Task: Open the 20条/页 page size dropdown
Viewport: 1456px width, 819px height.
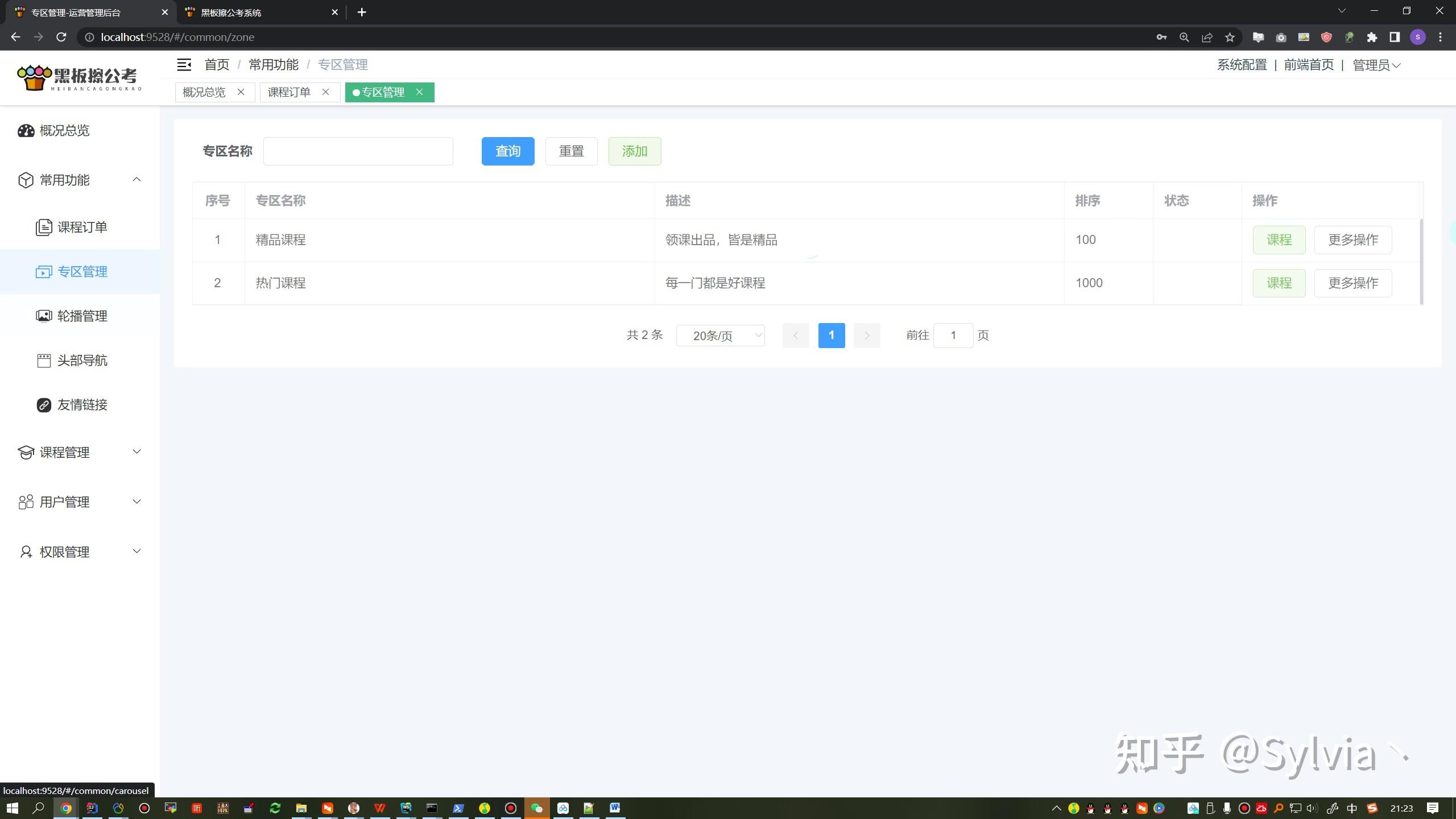Action: tap(720, 336)
